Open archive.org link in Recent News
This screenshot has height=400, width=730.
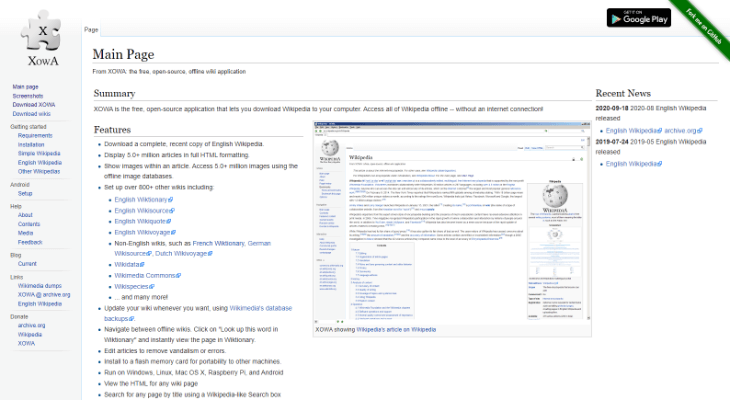[683, 131]
